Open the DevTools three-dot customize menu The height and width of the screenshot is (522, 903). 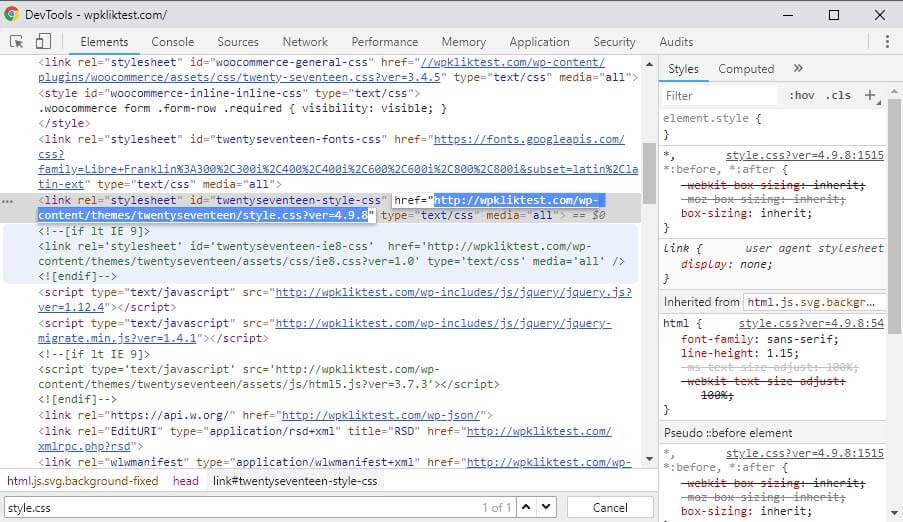click(x=887, y=41)
